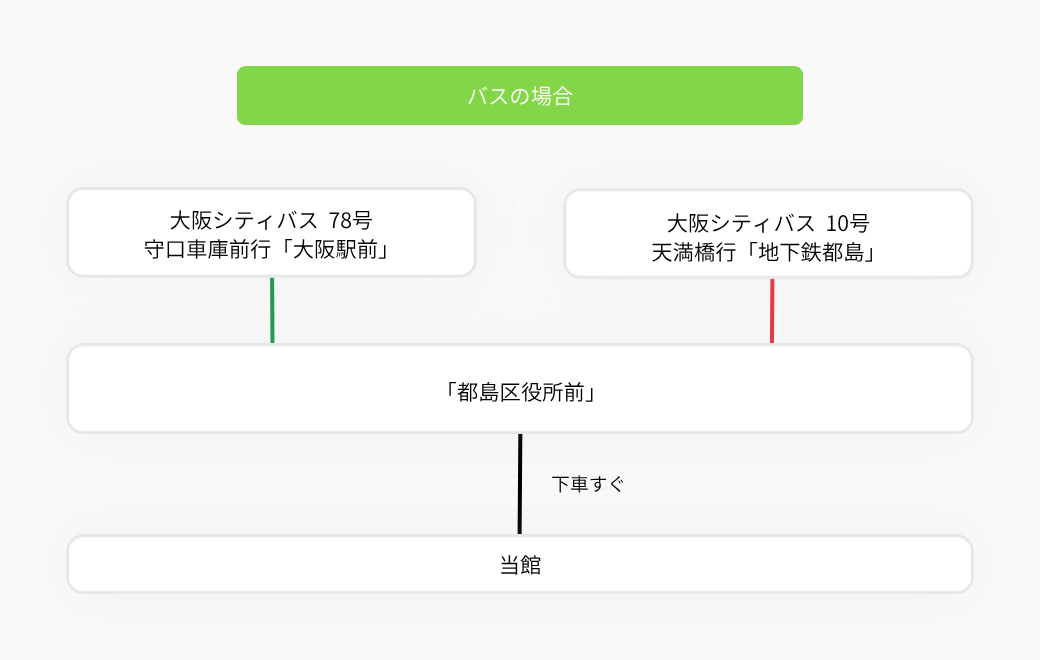Click the green connector line under 78号 box

pos(272,310)
